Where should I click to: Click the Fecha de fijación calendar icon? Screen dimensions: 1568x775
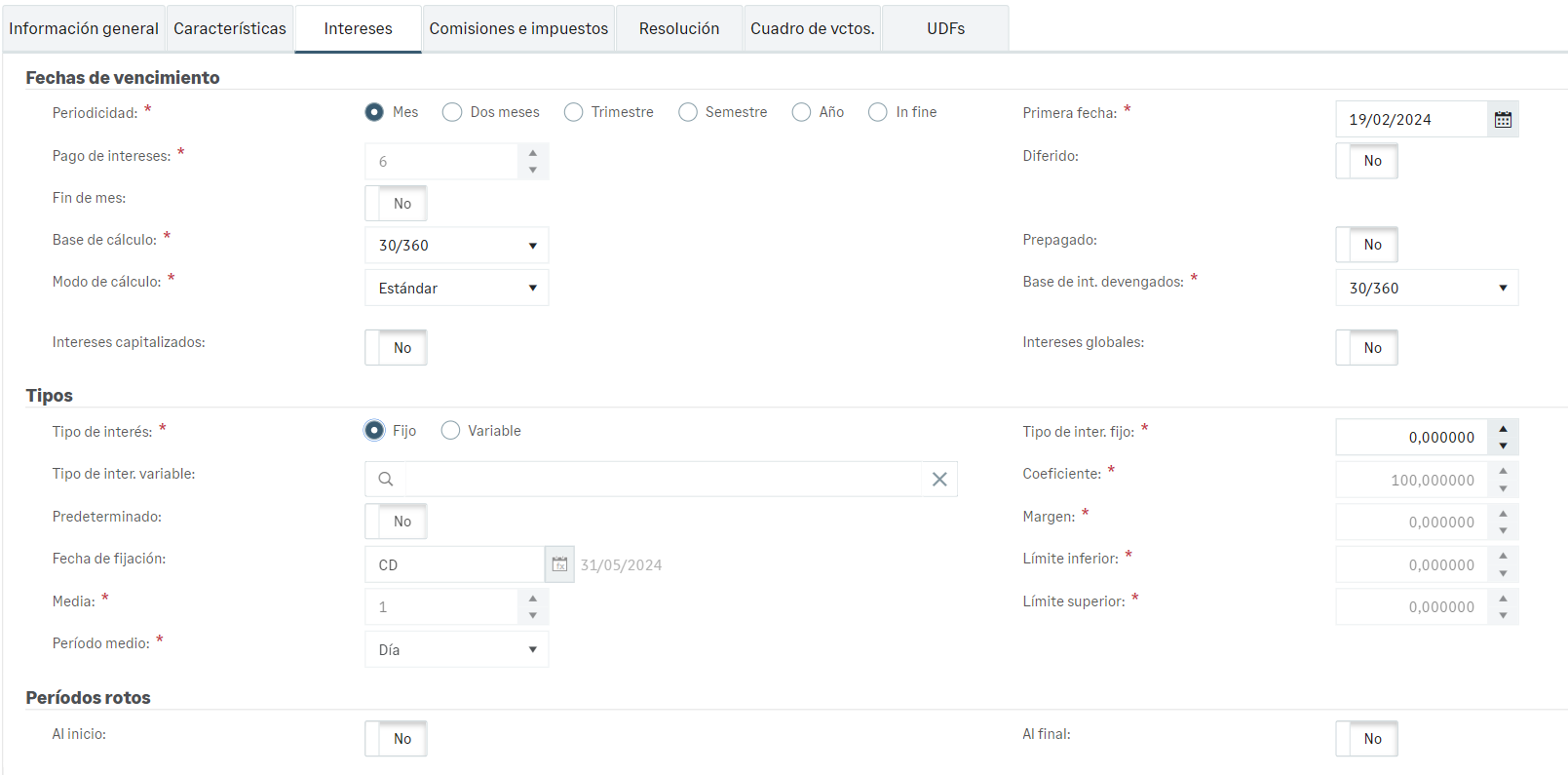coord(559,564)
